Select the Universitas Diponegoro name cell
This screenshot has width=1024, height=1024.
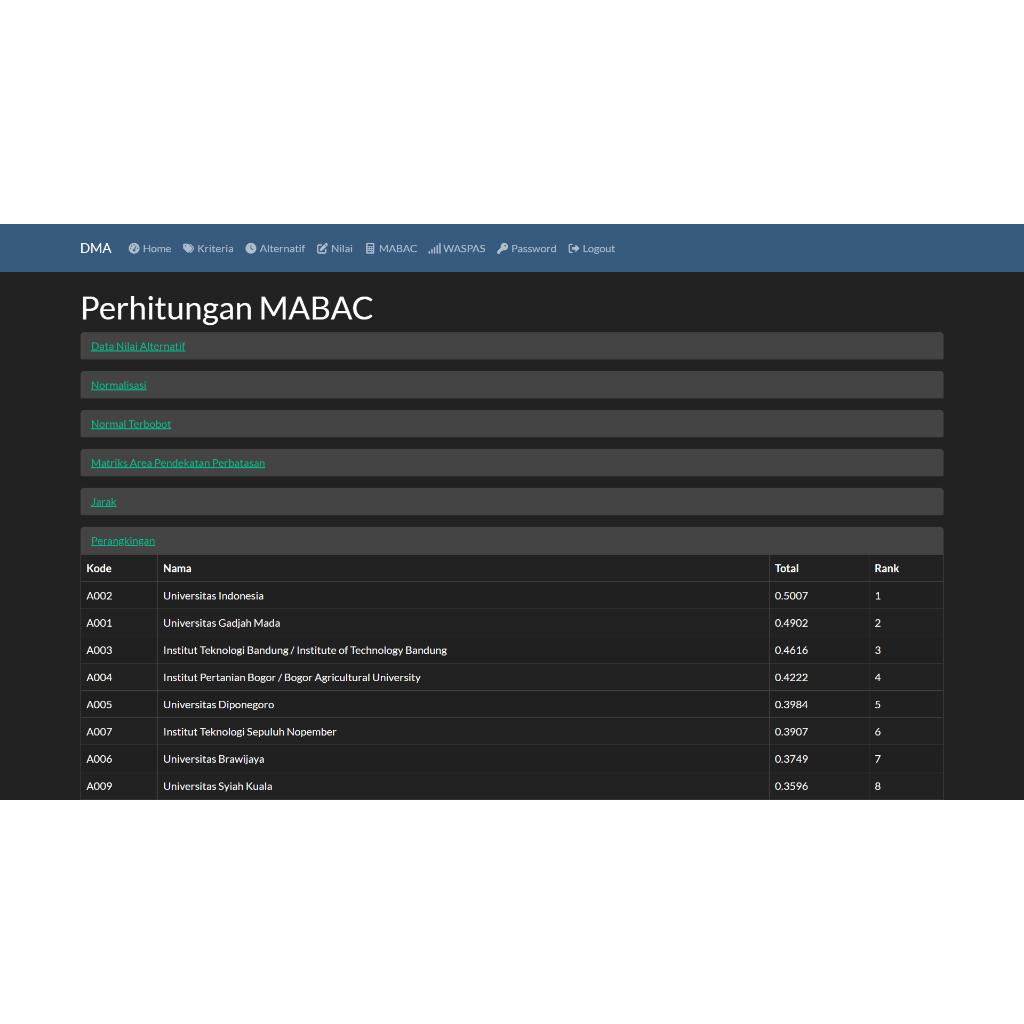(463, 705)
